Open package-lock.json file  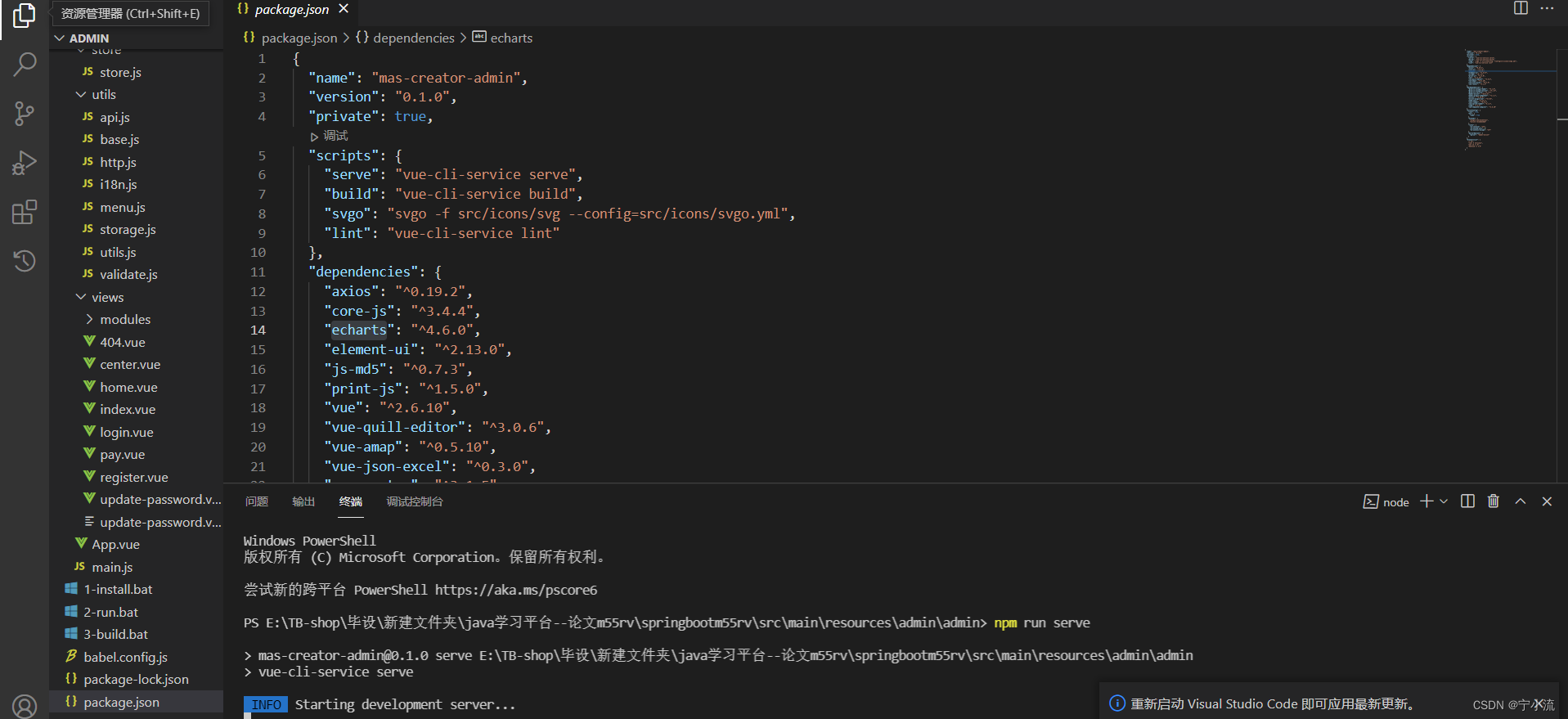tap(136, 680)
